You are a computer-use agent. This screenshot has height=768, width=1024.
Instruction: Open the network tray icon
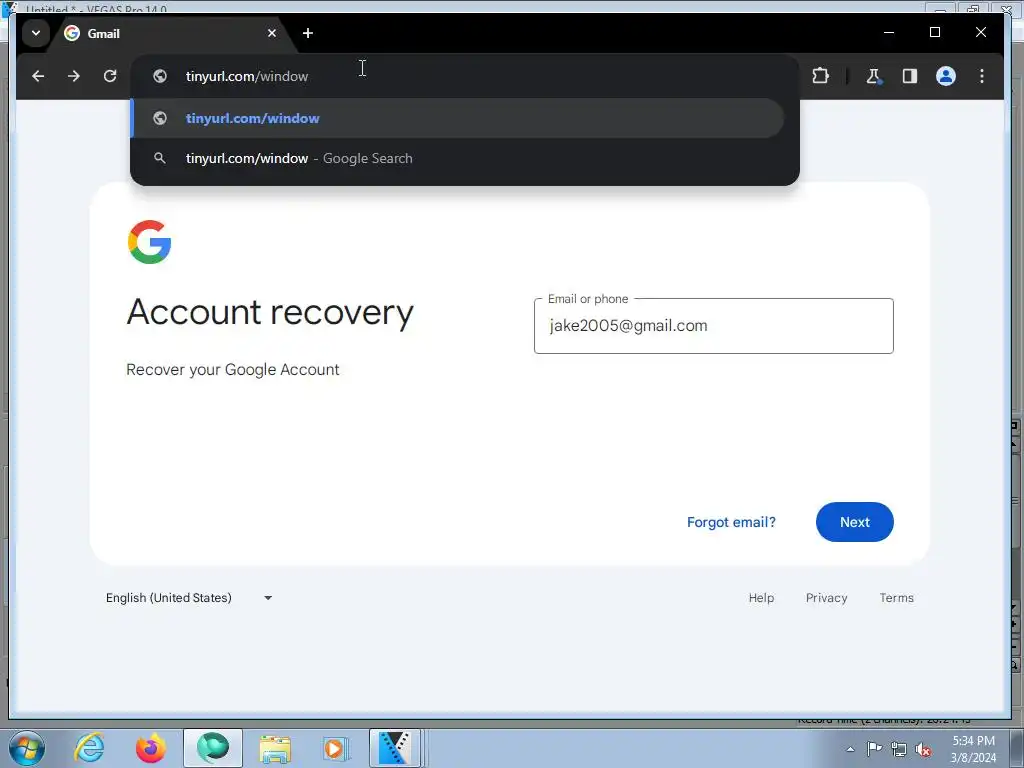coord(899,749)
